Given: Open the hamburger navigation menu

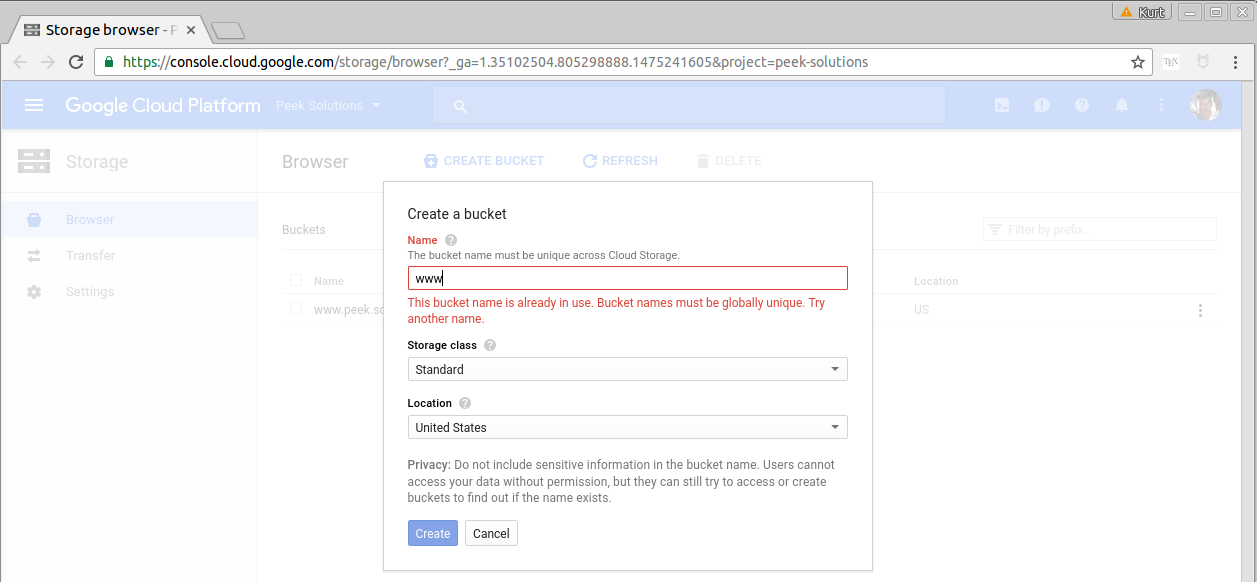Looking at the screenshot, I should coord(34,105).
